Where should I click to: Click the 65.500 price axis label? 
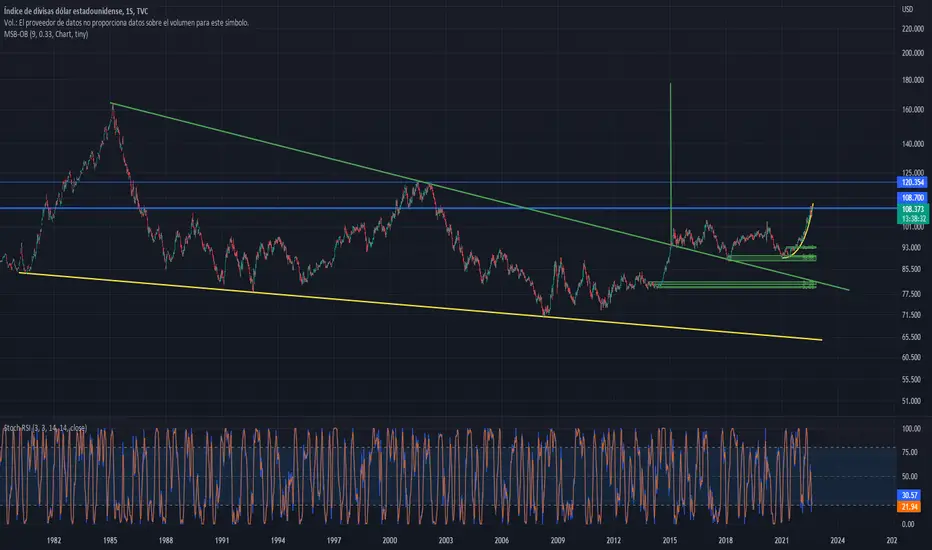tap(911, 337)
